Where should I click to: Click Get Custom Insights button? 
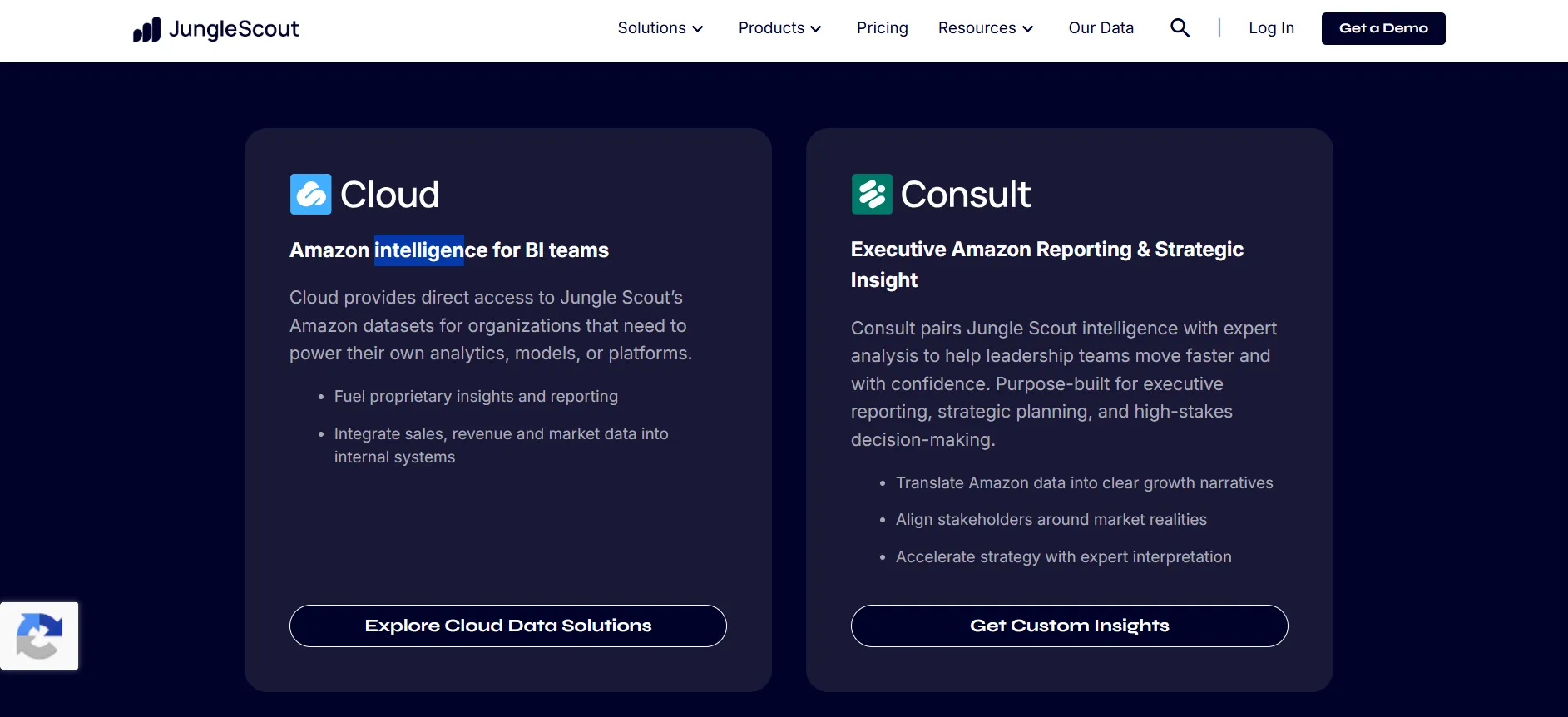point(1070,626)
